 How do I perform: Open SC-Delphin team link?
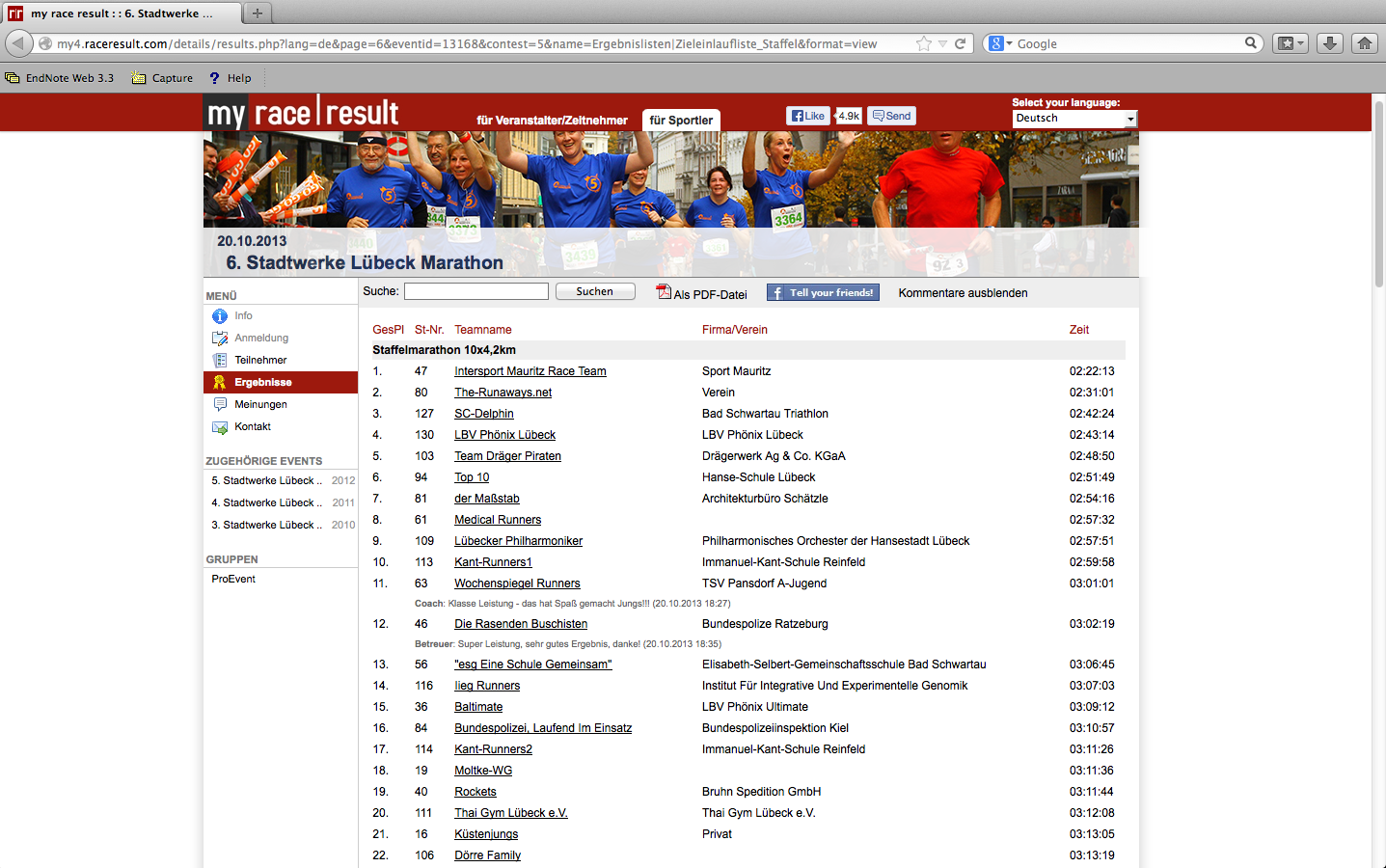click(484, 414)
